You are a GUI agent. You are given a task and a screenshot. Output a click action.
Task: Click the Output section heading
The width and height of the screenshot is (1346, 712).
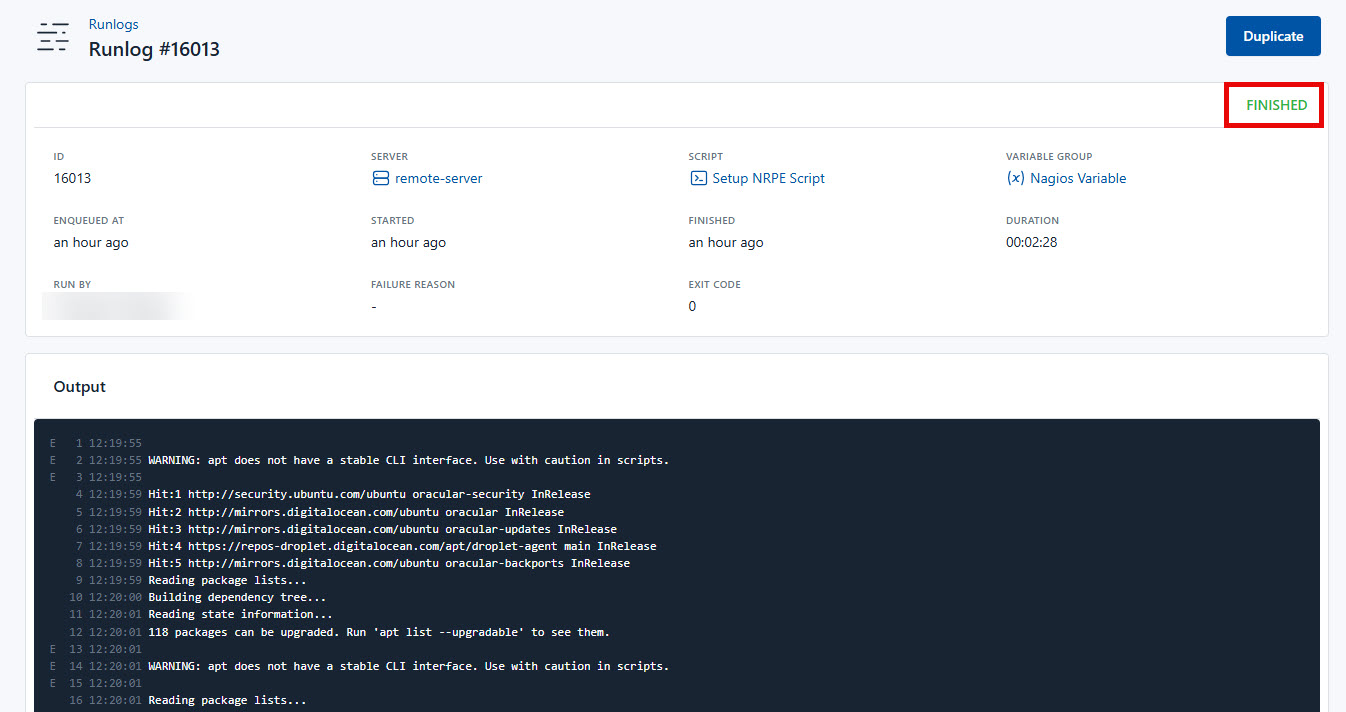pyautogui.click(x=79, y=386)
